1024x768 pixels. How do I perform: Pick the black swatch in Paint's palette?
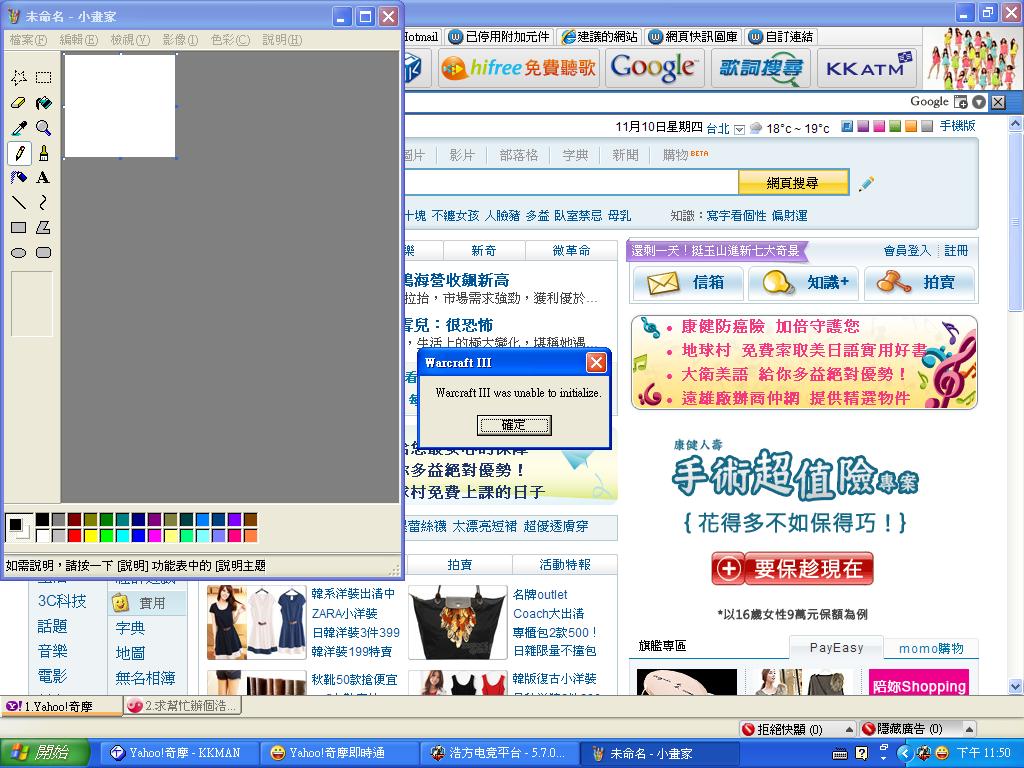click(x=42, y=520)
